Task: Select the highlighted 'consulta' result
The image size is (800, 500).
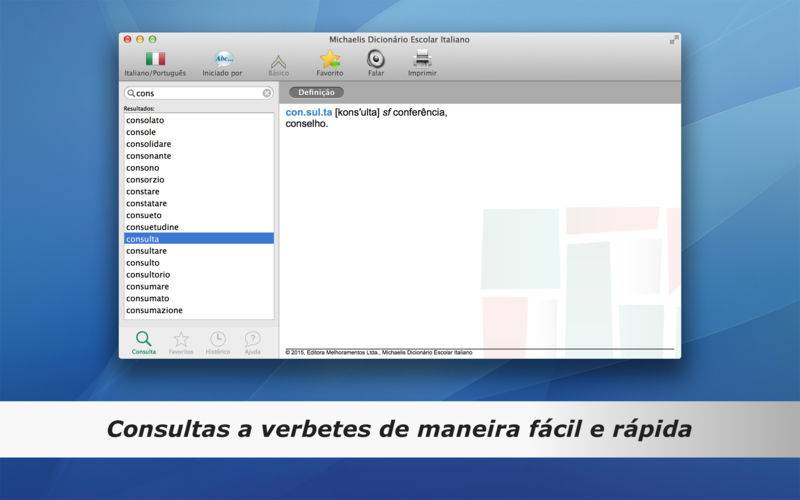Action: 199,239
